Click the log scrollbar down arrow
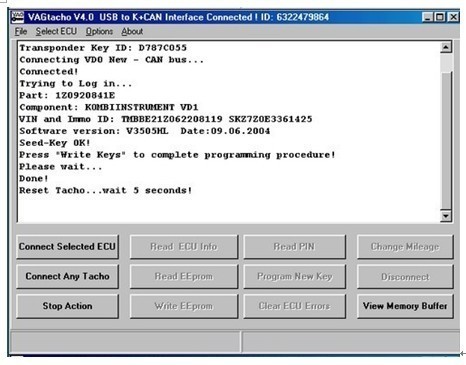 446,216
